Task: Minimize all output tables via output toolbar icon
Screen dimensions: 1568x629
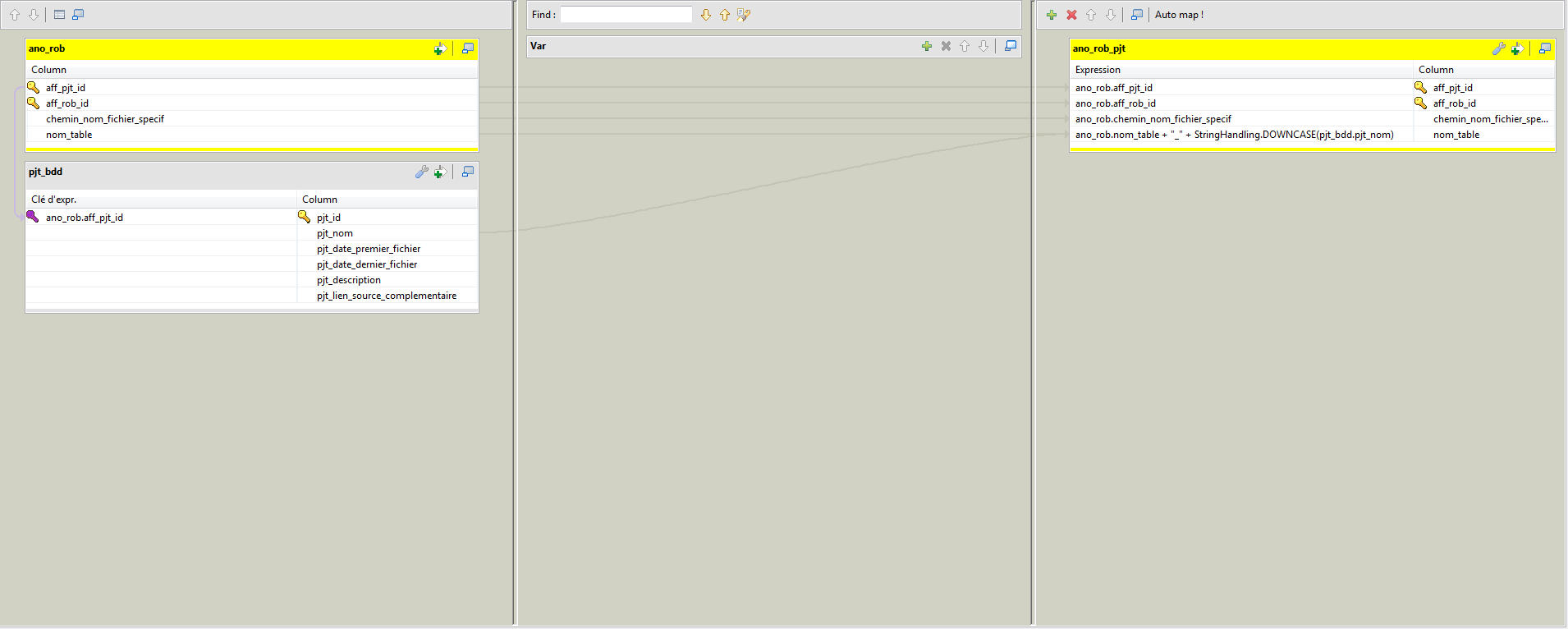Action: pyautogui.click(x=1136, y=15)
